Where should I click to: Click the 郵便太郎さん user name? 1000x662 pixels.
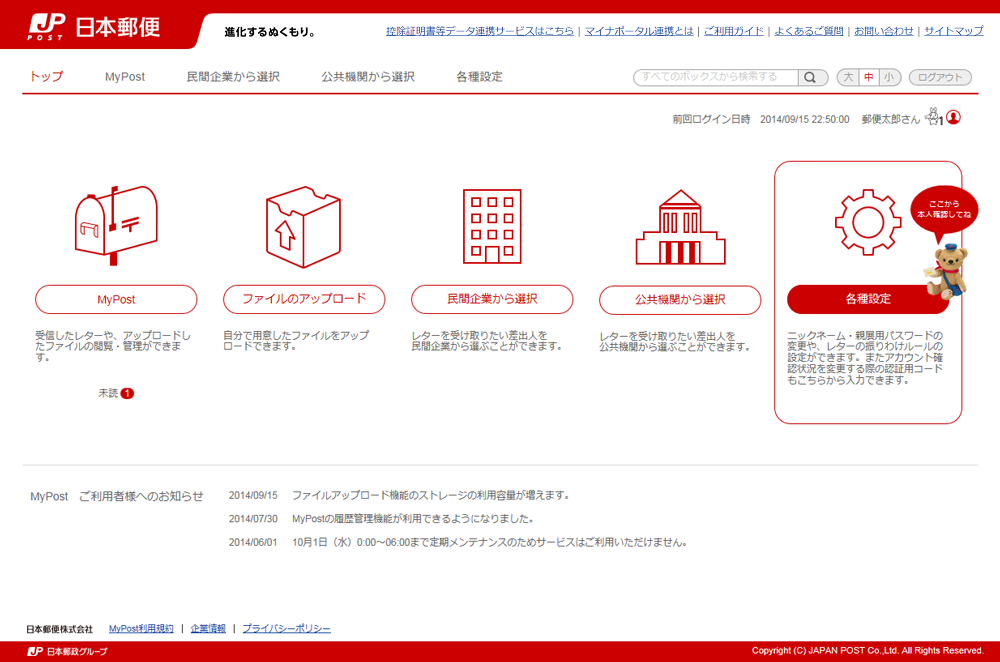tap(891, 119)
